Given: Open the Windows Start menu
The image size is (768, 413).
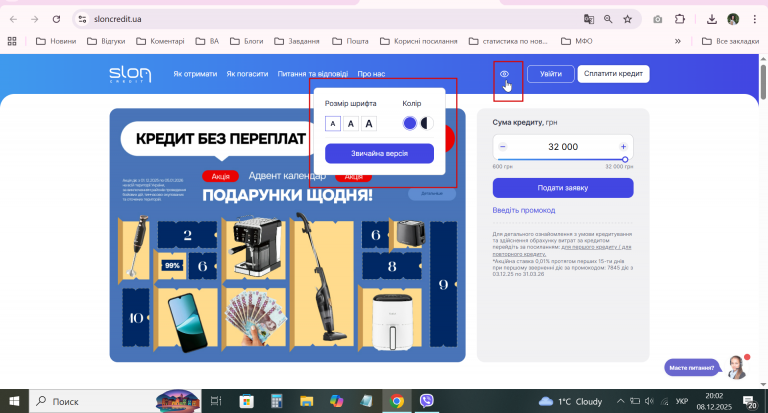Looking at the screenshot, I should (14, 401).
